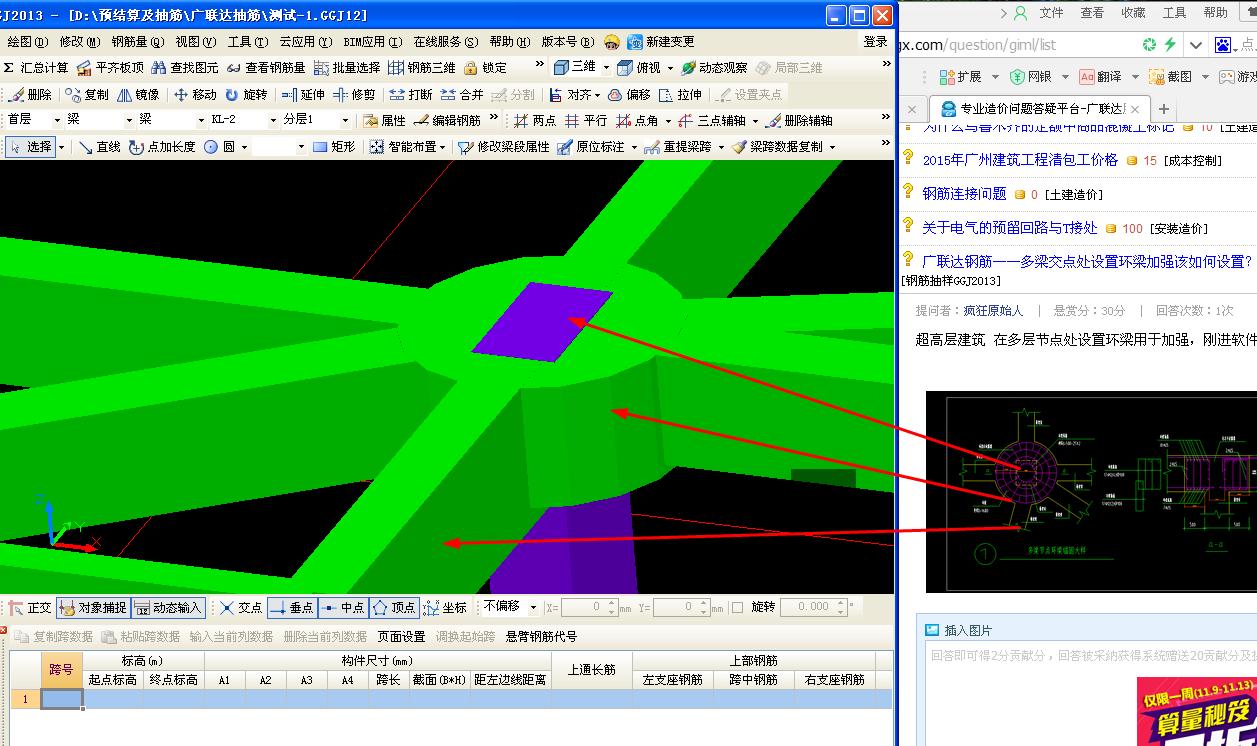Select the 旋转 rotate tool in edit toolbar
The image size is (1257, 746).
pyautogui.click(x=246, y=95)
